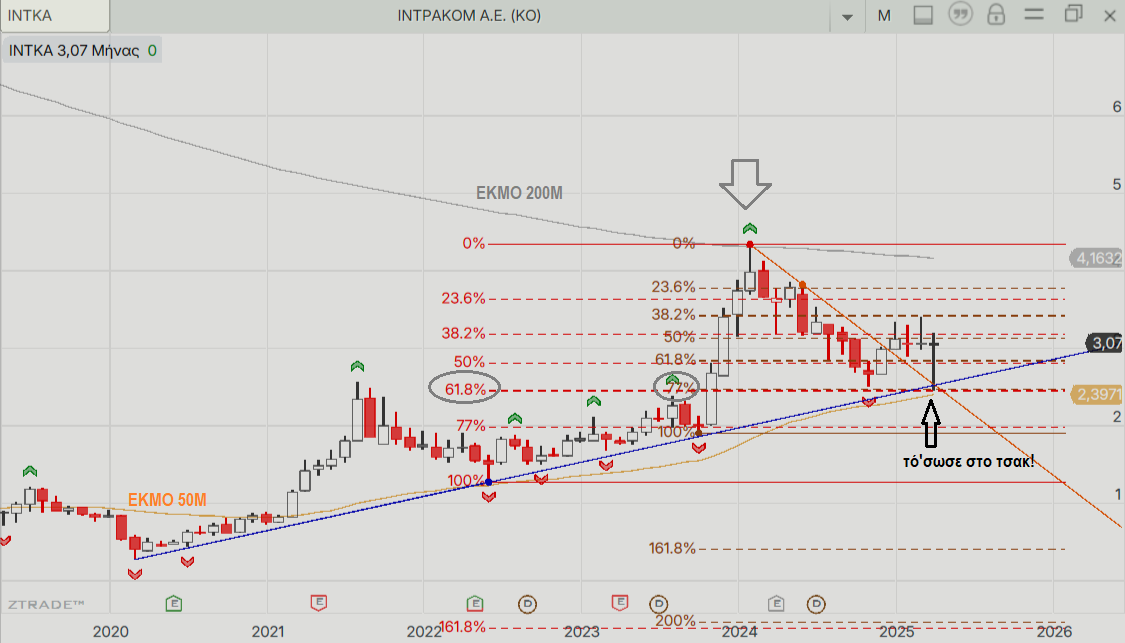Screen dimensions: 1125x643
Task: Click the INTKA 3,07 Μήνας legend
Action: [82, 50]
